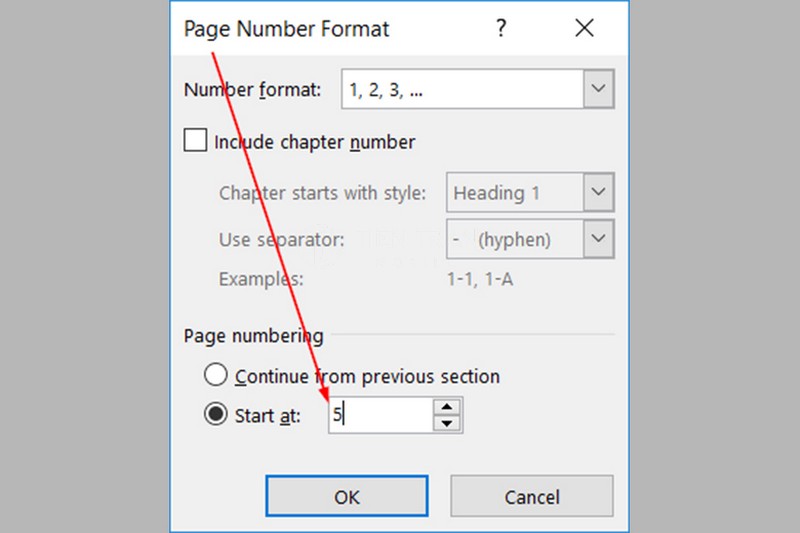Expand the Chapter starts with style arrow

coord(598,193)
